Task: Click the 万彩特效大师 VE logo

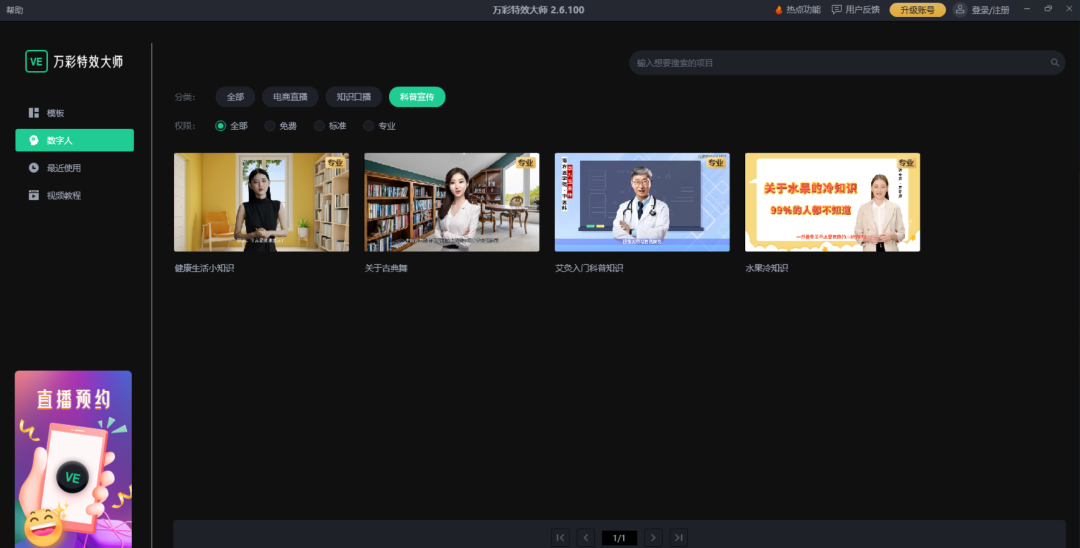Action: point(36,62)
